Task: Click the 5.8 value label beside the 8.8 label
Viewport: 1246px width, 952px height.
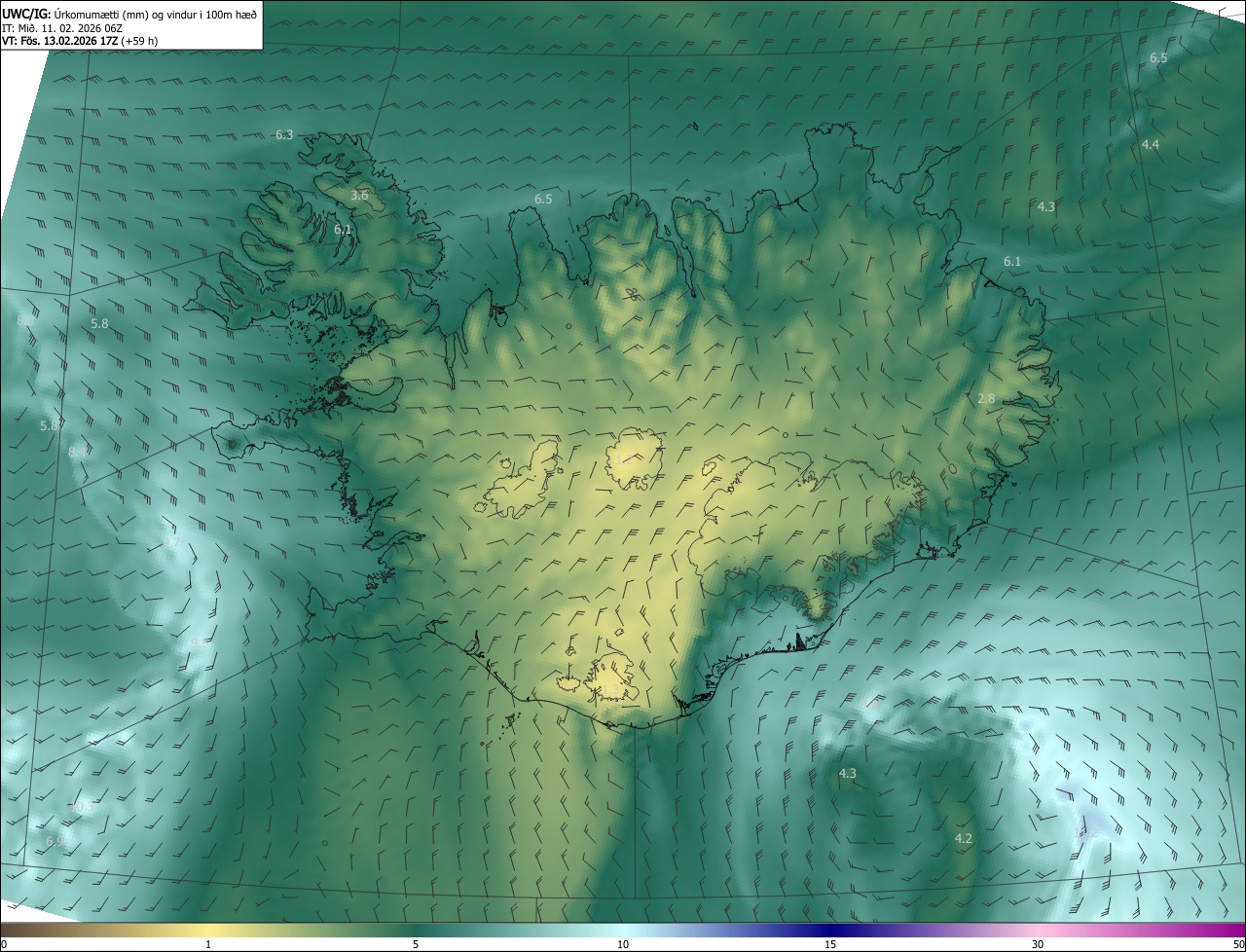Action: coord(99,324)
